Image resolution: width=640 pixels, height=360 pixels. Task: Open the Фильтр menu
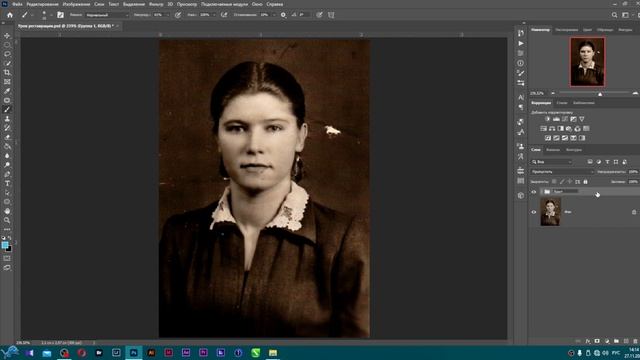click(156, 4)
